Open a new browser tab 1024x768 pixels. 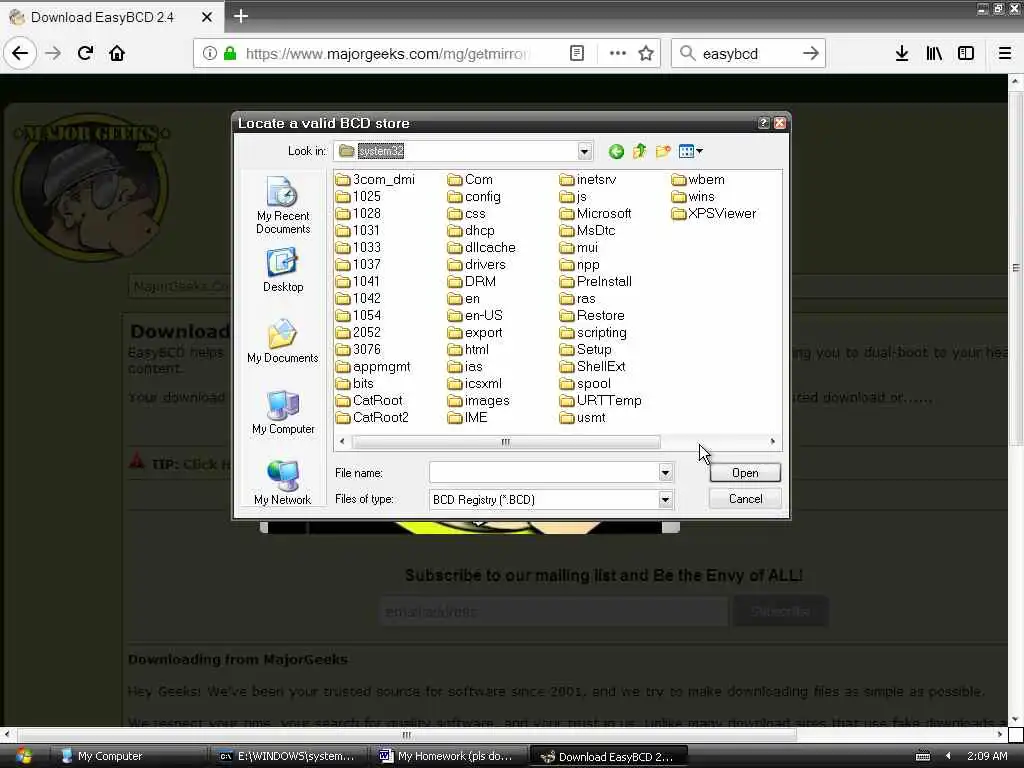click(241, 16)
